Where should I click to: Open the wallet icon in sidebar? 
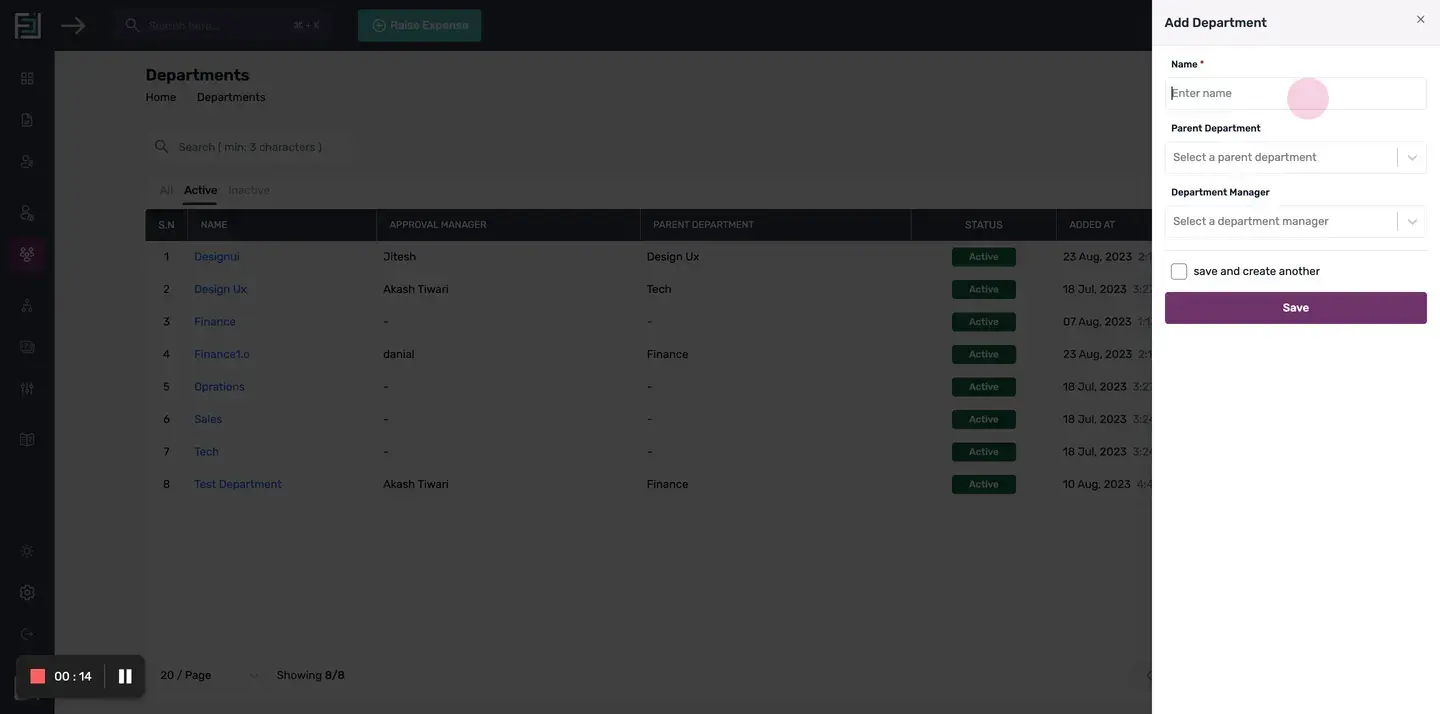pyautogui.click(x=27, y=347)
